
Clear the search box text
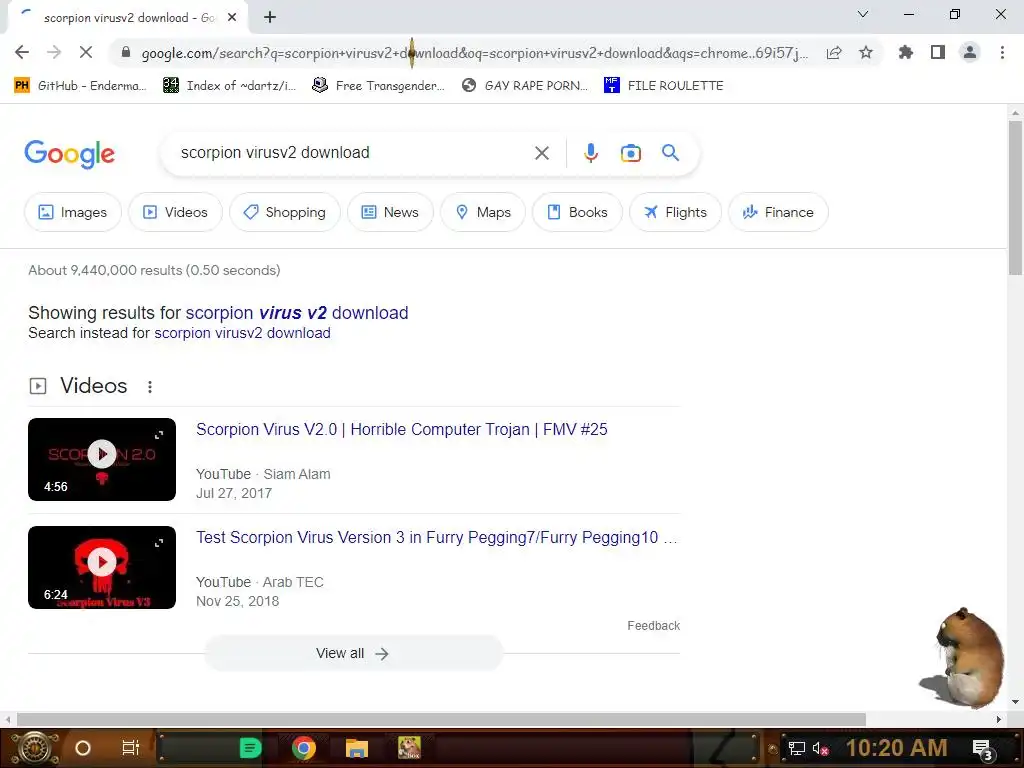(x=541, y=153)
